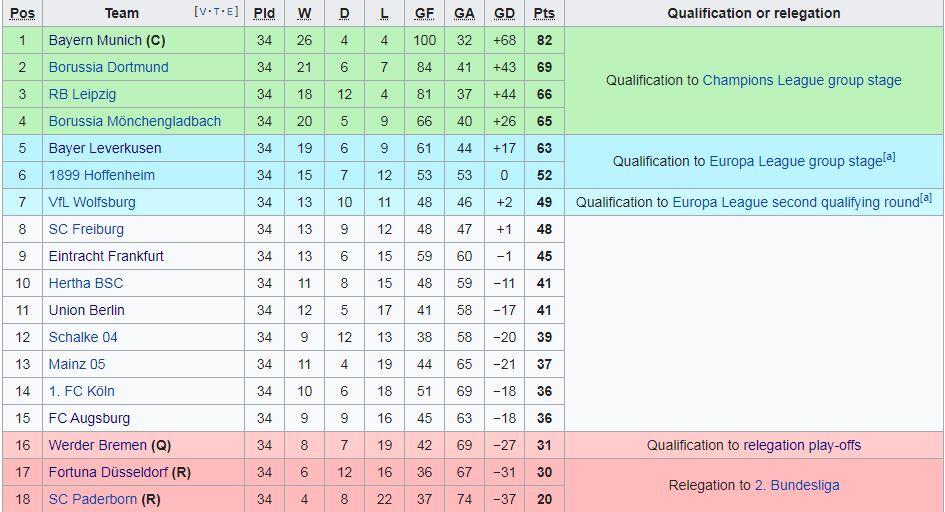
Task: Open the Schalke 04 link
Action: (83, 337)
